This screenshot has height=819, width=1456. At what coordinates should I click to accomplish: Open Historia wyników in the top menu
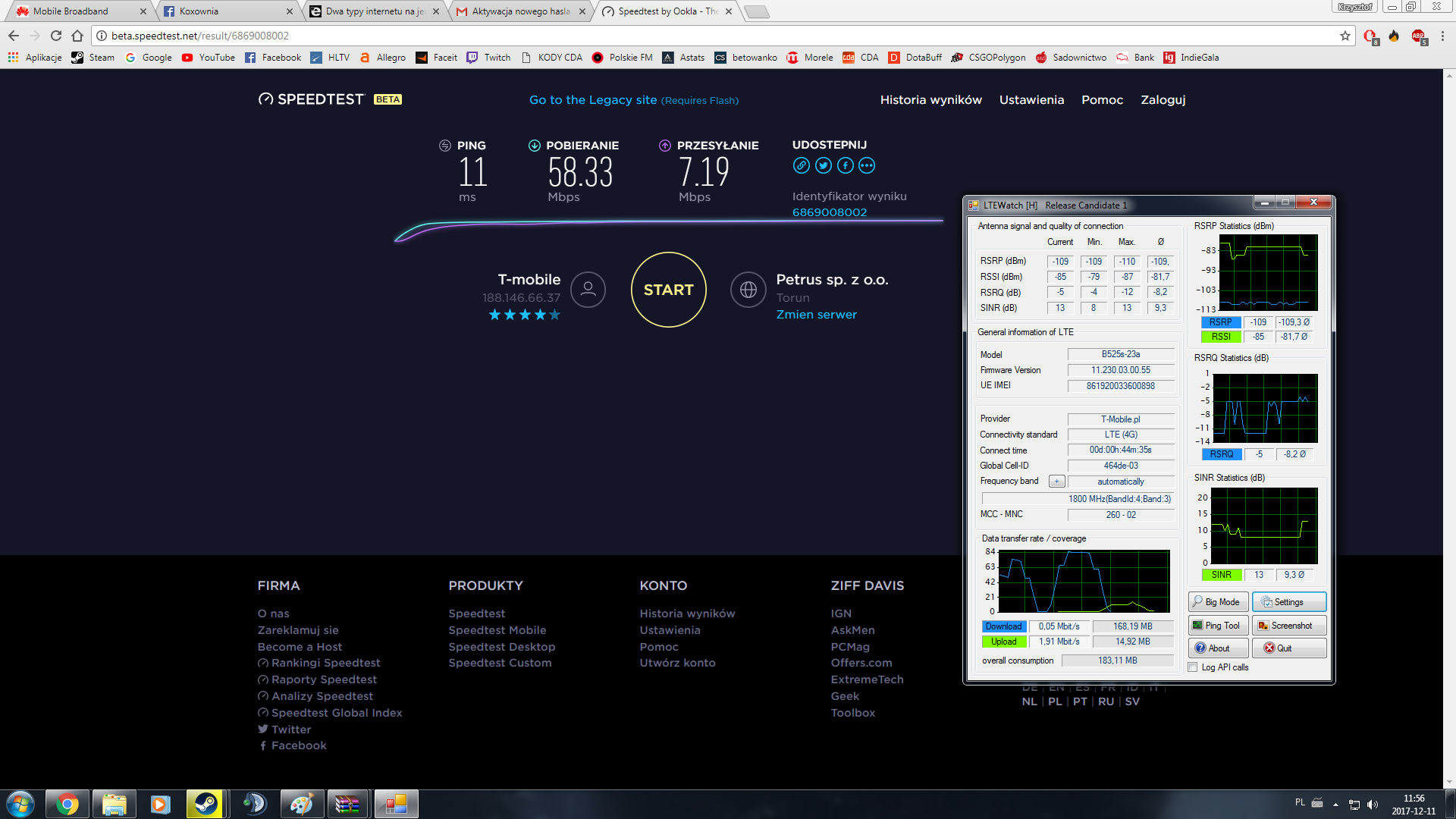(930, 100)
